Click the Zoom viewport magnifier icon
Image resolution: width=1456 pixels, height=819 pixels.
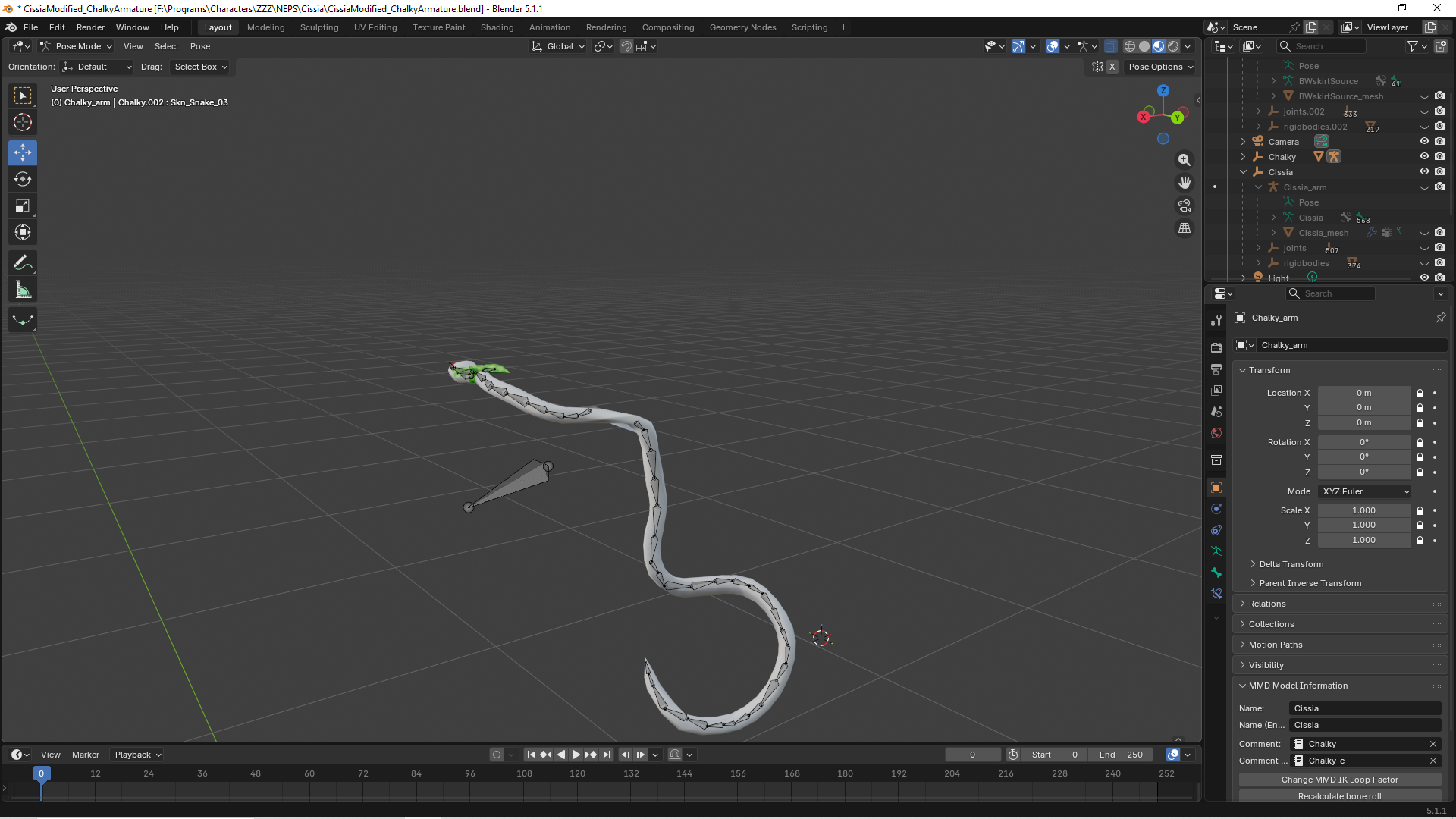pyautogui.click(x=1185, y=160)
